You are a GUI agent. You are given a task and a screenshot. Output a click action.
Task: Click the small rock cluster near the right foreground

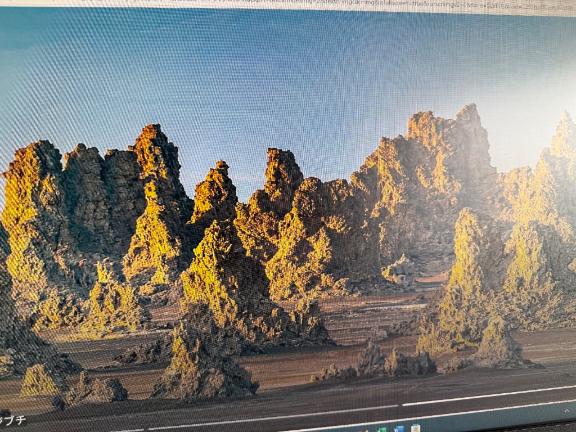(x=397, y=362)
